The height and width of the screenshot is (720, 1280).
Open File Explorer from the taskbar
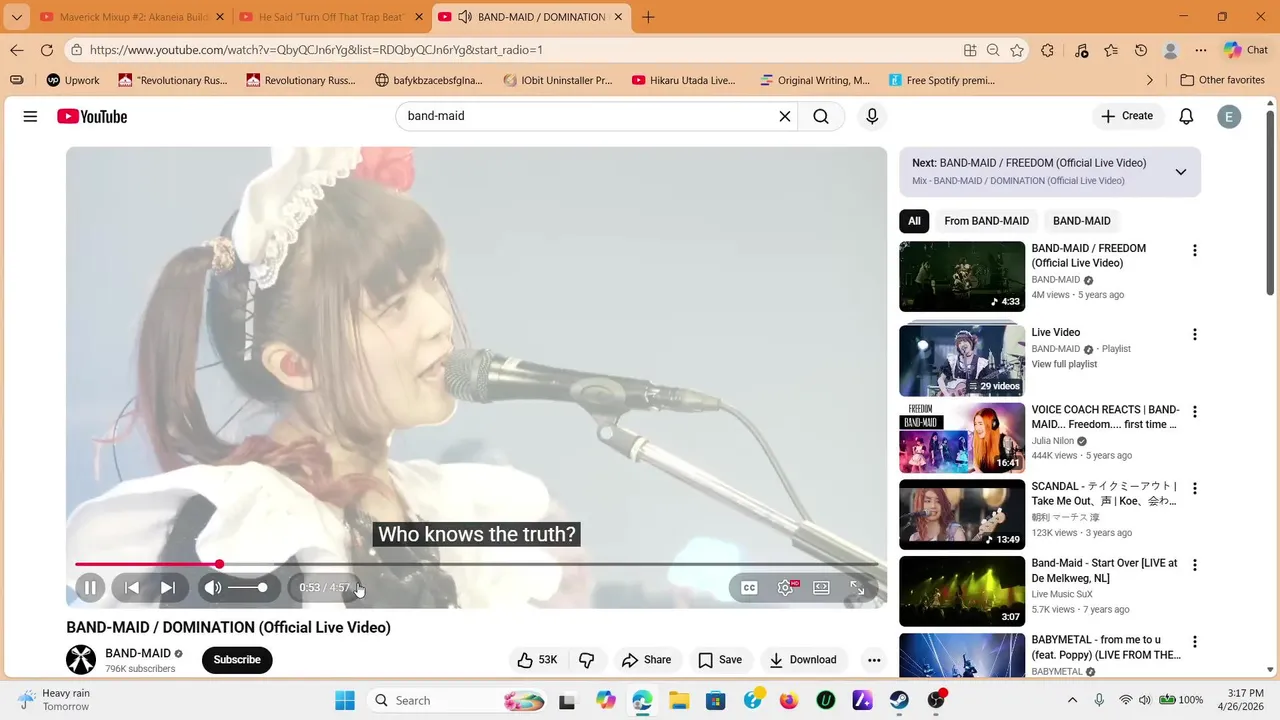679,700
